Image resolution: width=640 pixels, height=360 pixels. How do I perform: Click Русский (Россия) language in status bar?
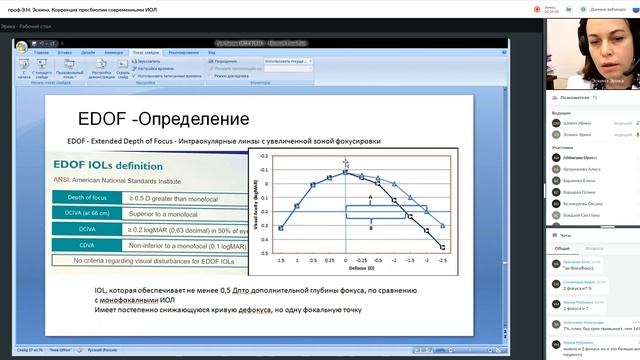click(102, 350)
